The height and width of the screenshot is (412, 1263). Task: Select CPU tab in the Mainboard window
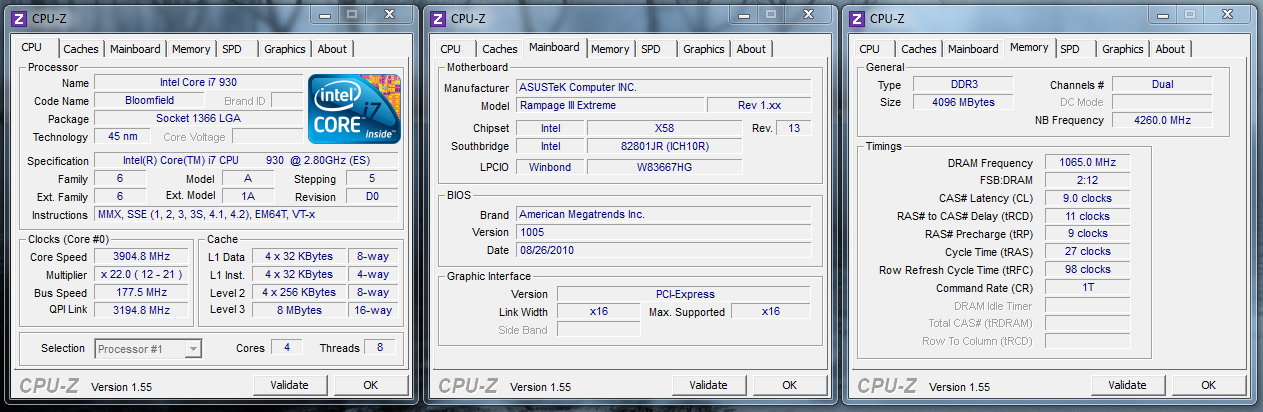[451, 49]
